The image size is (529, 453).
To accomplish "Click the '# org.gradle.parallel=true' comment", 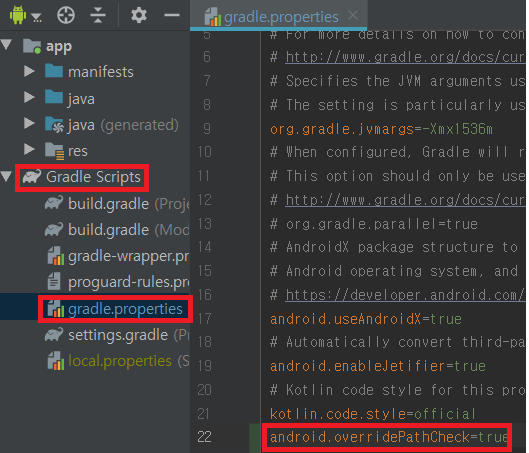I will coord(374,224).
